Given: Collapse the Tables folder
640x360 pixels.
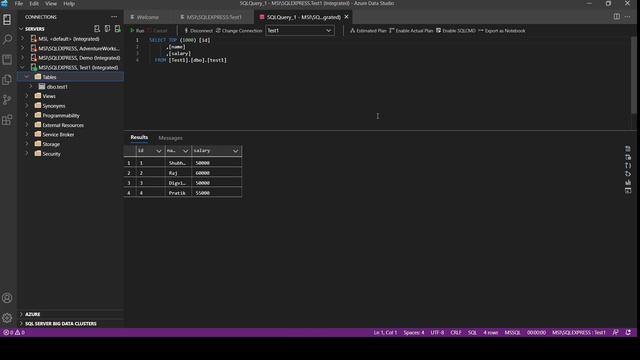Looking at the screenshot, I should [27, 77].
